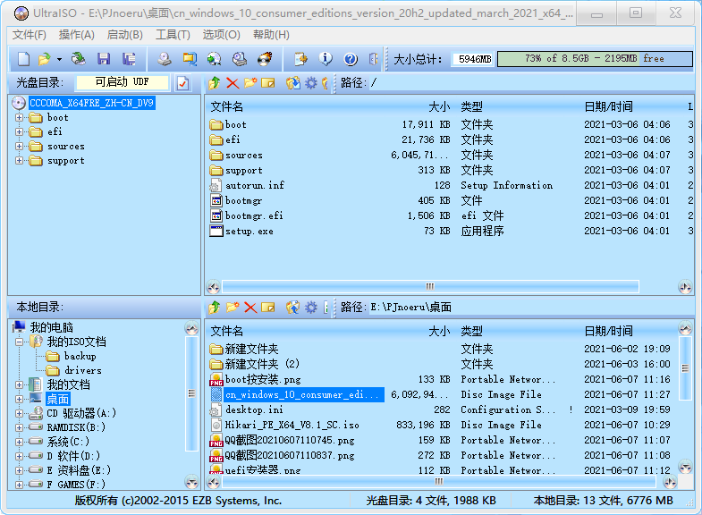The image size is (702, 515).
Task: Open the 启动(B) menu
Action: pyautogui.click(x=124, y=34)
